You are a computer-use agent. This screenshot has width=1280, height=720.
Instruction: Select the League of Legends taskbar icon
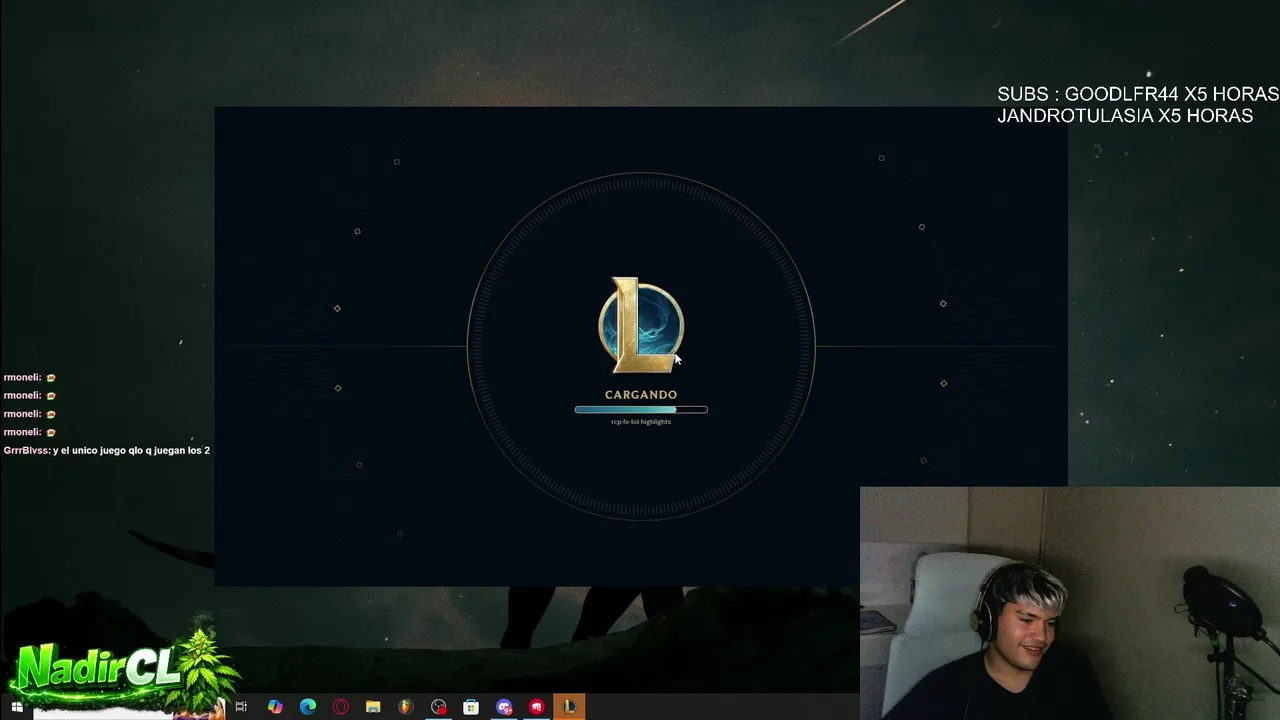coord(569,707)
